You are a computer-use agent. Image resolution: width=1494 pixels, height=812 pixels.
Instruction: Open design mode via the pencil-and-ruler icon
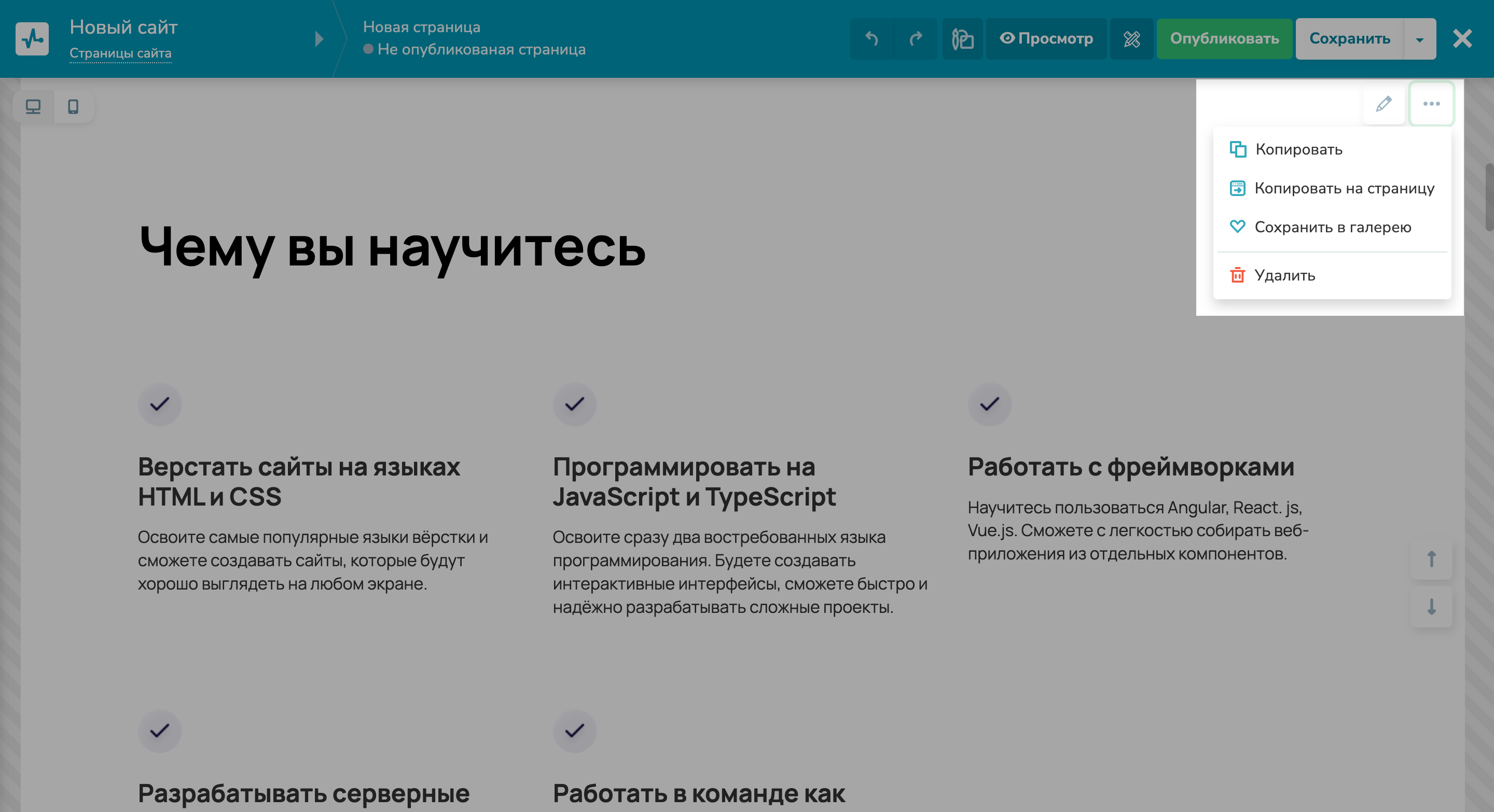tap(1131, 39)
